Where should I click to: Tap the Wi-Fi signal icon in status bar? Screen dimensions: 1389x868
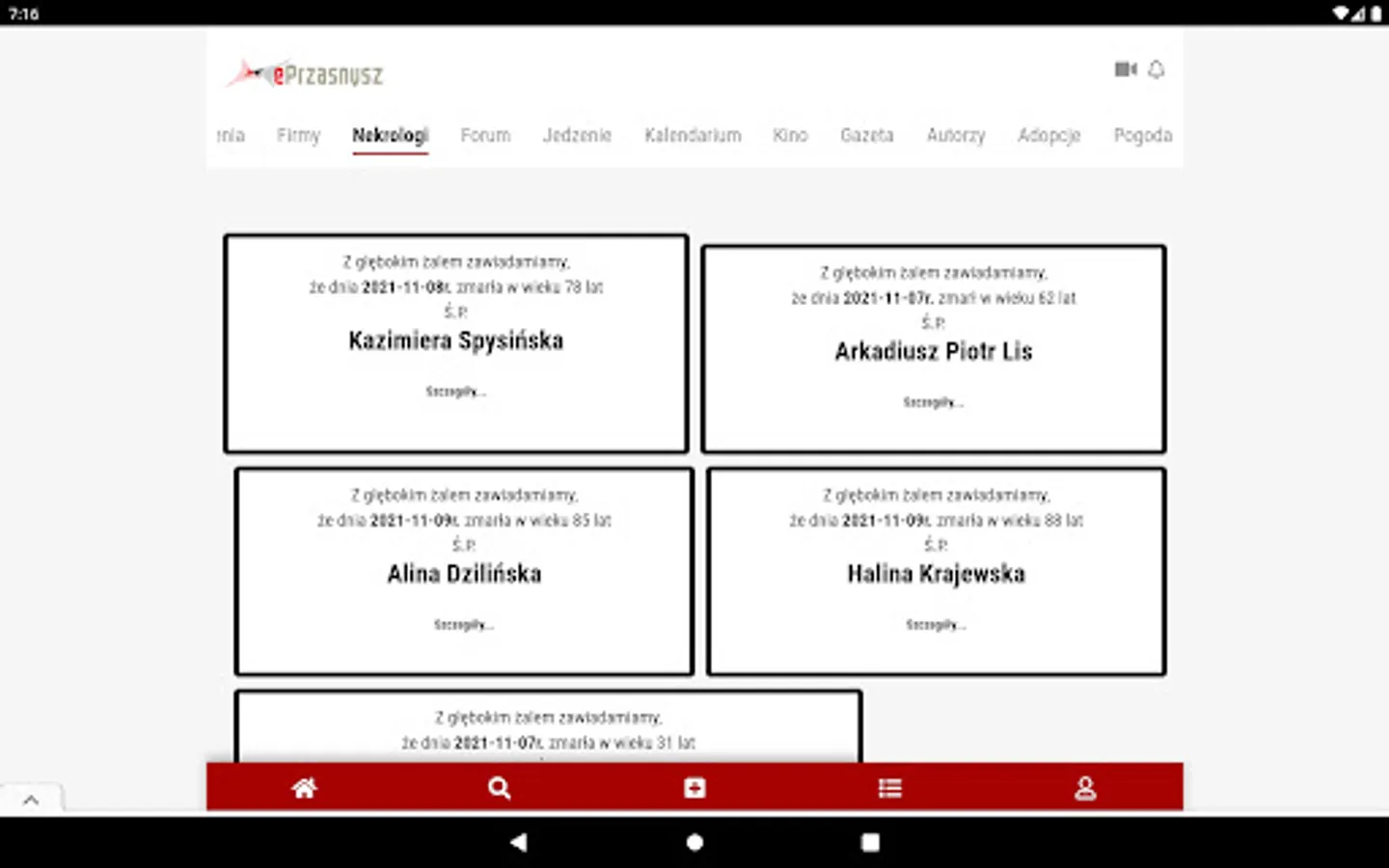click(x=1341, y=14)
